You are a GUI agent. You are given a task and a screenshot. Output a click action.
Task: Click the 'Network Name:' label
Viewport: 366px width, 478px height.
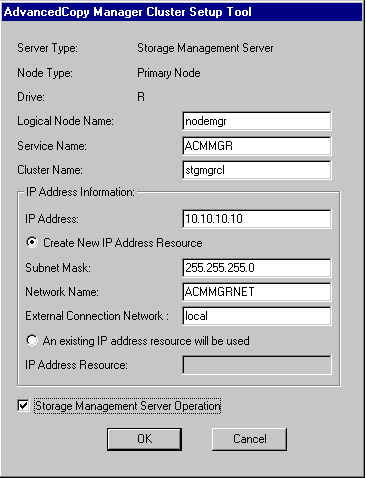(62, 292)
